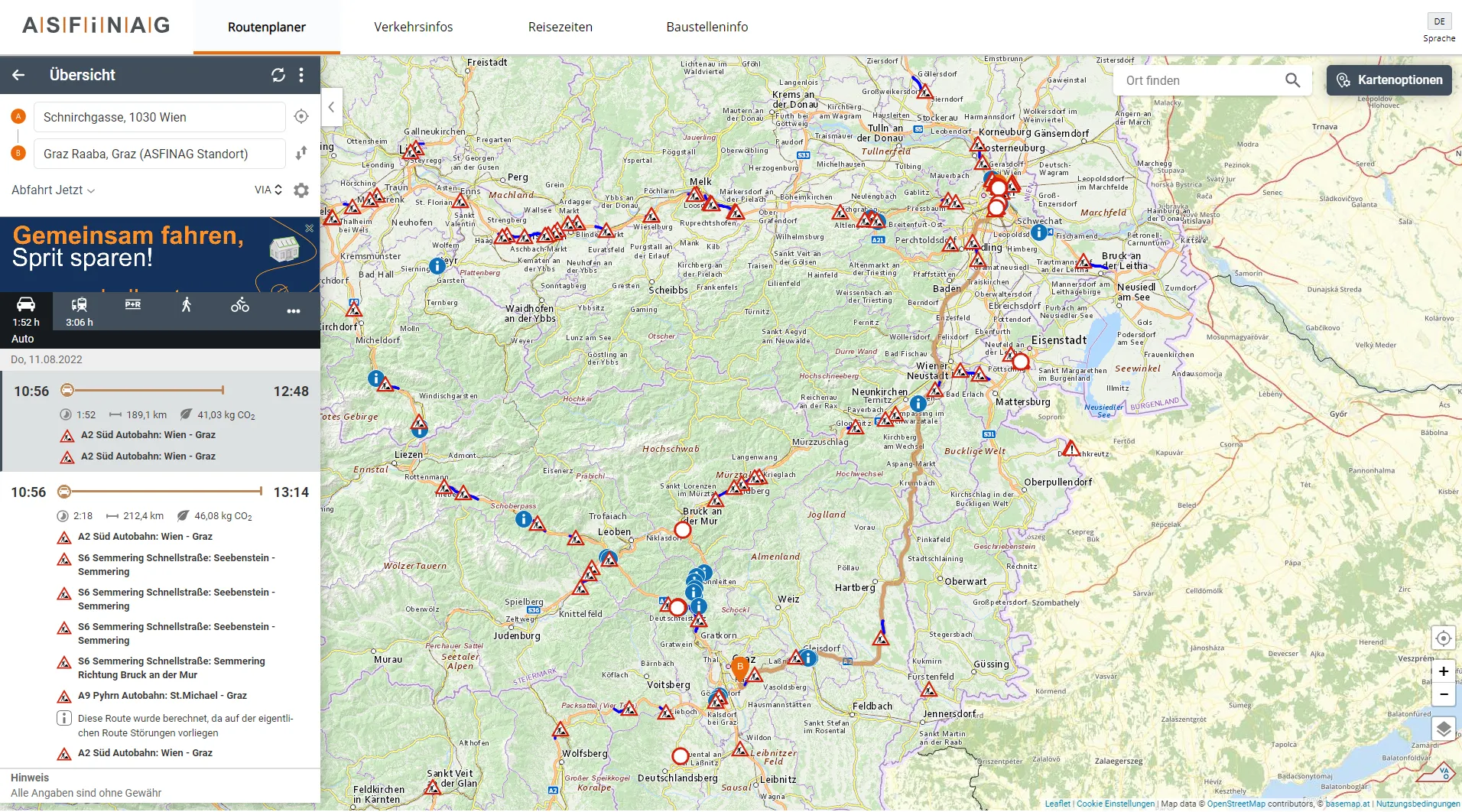Switch to the Verkehrsinfos tab
This screenshot has width=1462, height=812.
click(413, 27)
